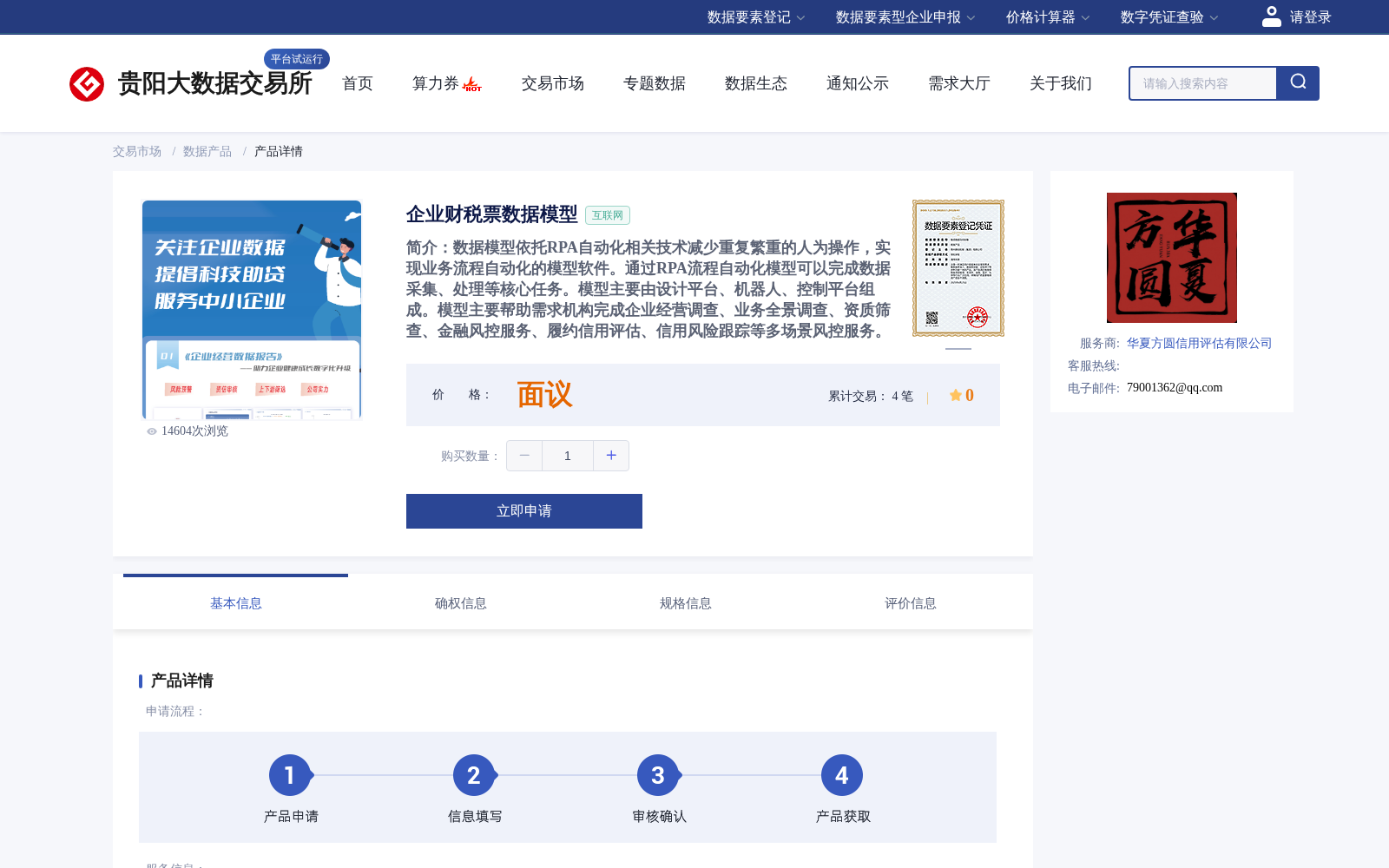
Task: Click the eye icon beside 14604次浏览
Action: 152,431
